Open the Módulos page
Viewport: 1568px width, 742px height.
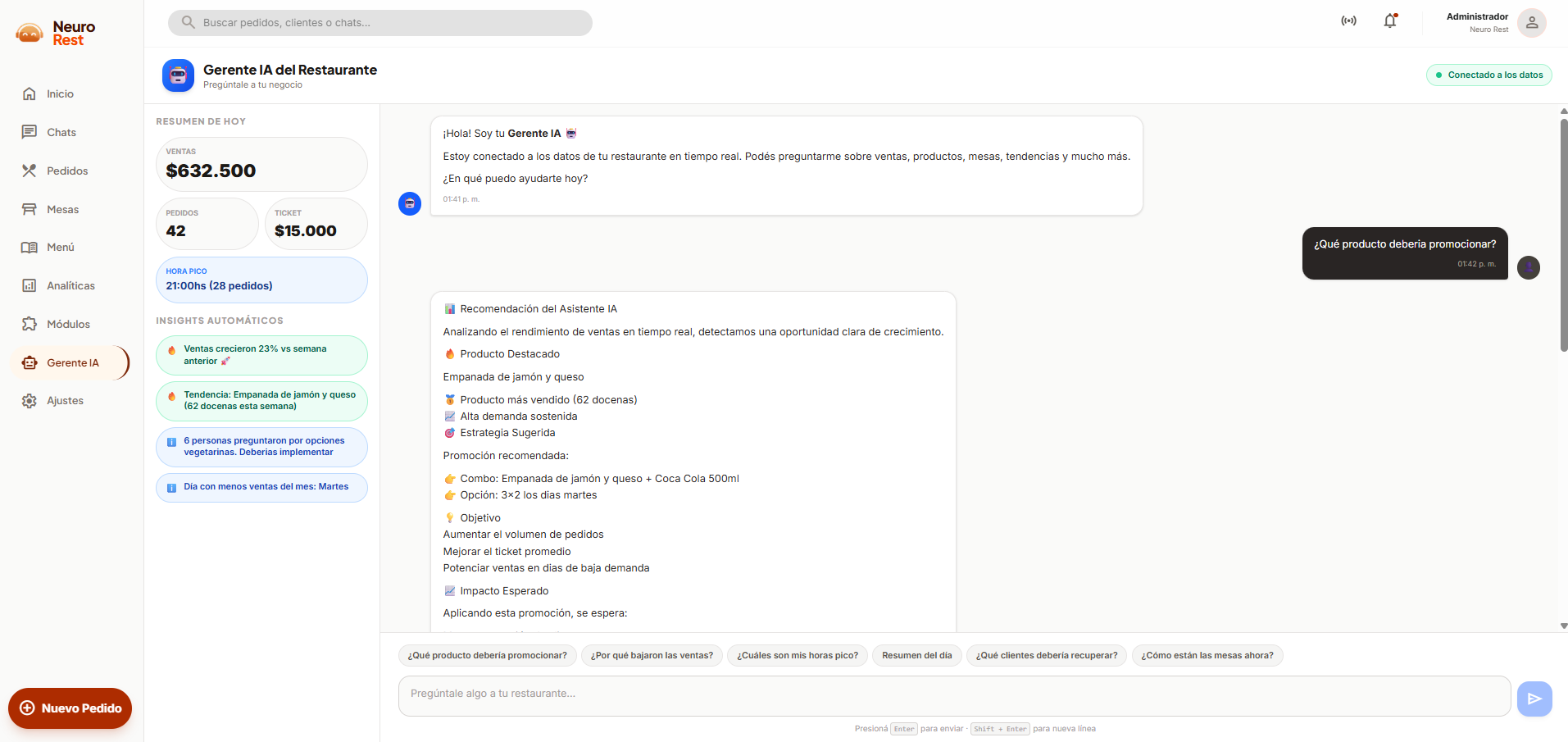click(68, 325)
